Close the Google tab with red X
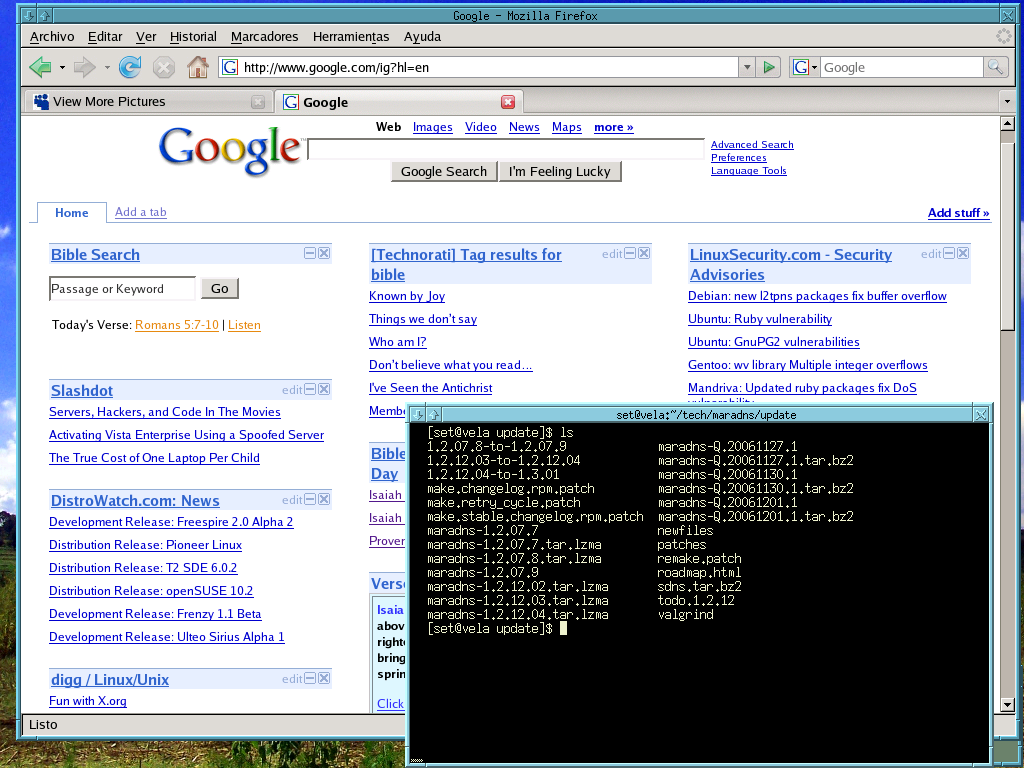 click(x=507, y=102)
